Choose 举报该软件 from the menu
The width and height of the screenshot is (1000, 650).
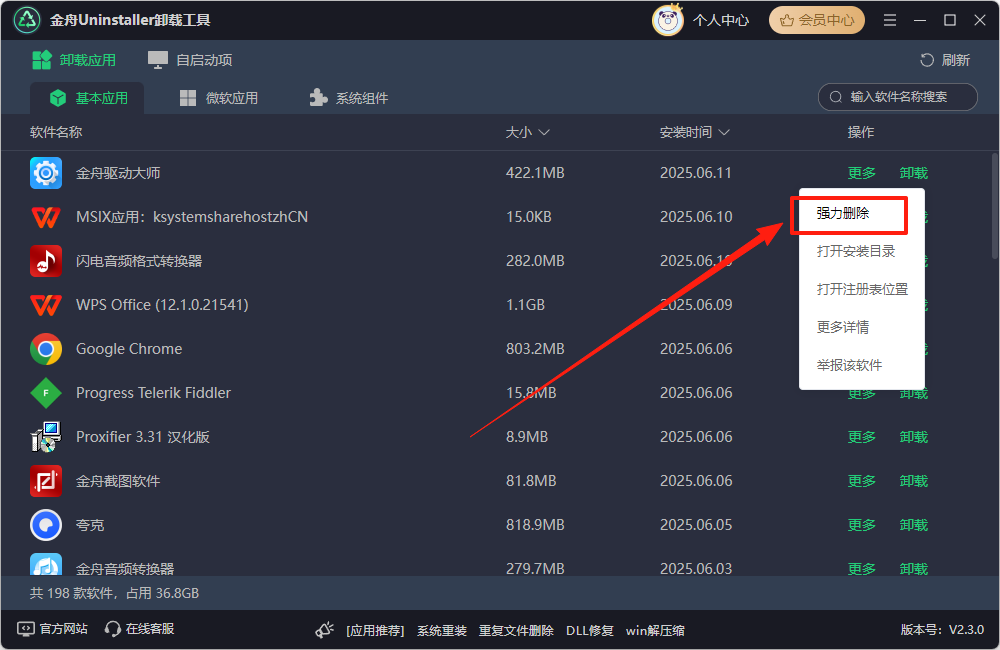click(849, 366)
